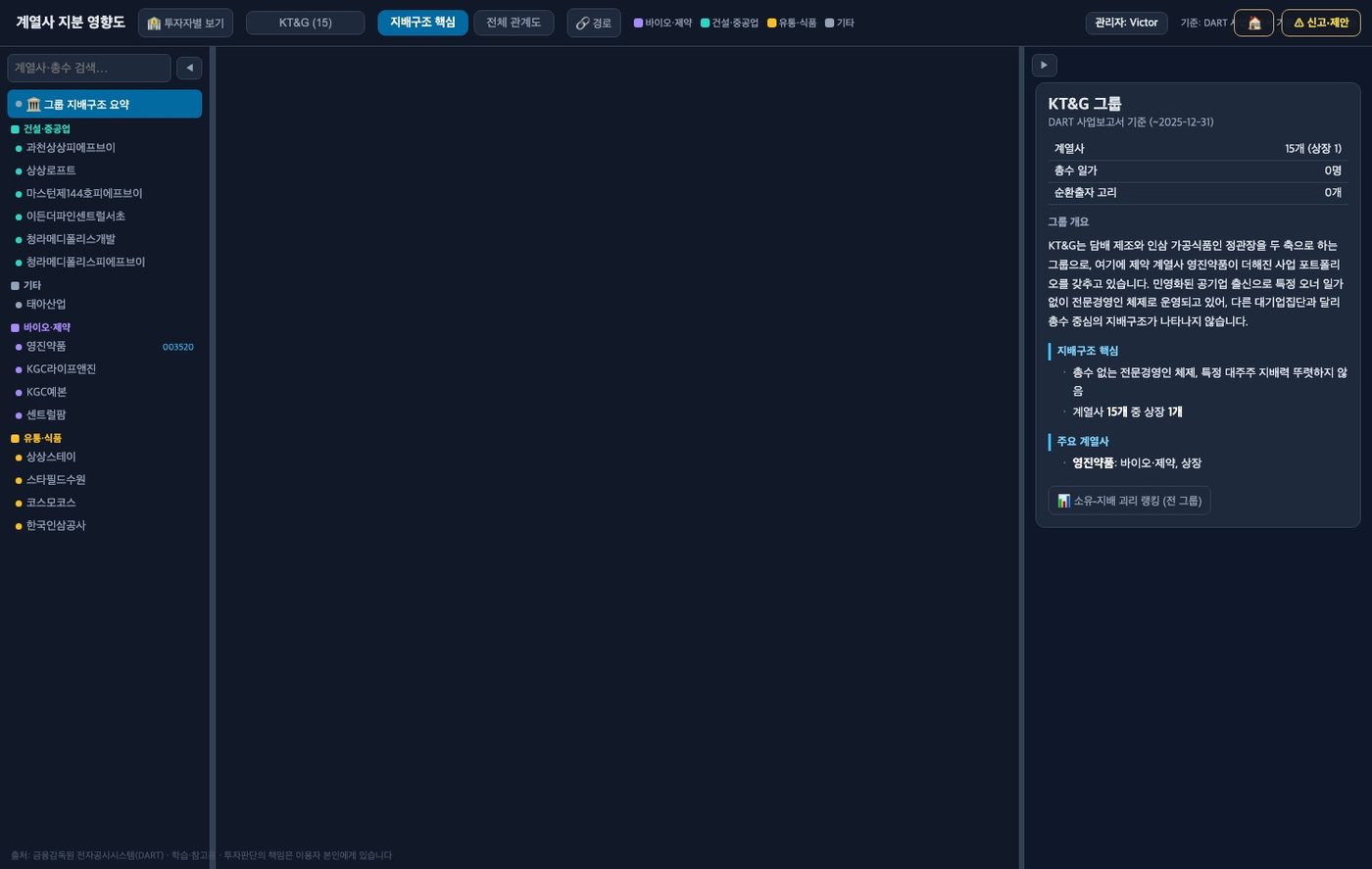The width and height of the screenshot is (1372, 869).
Task: Toggle the 기타 legend filter
Action: [840, 23]
